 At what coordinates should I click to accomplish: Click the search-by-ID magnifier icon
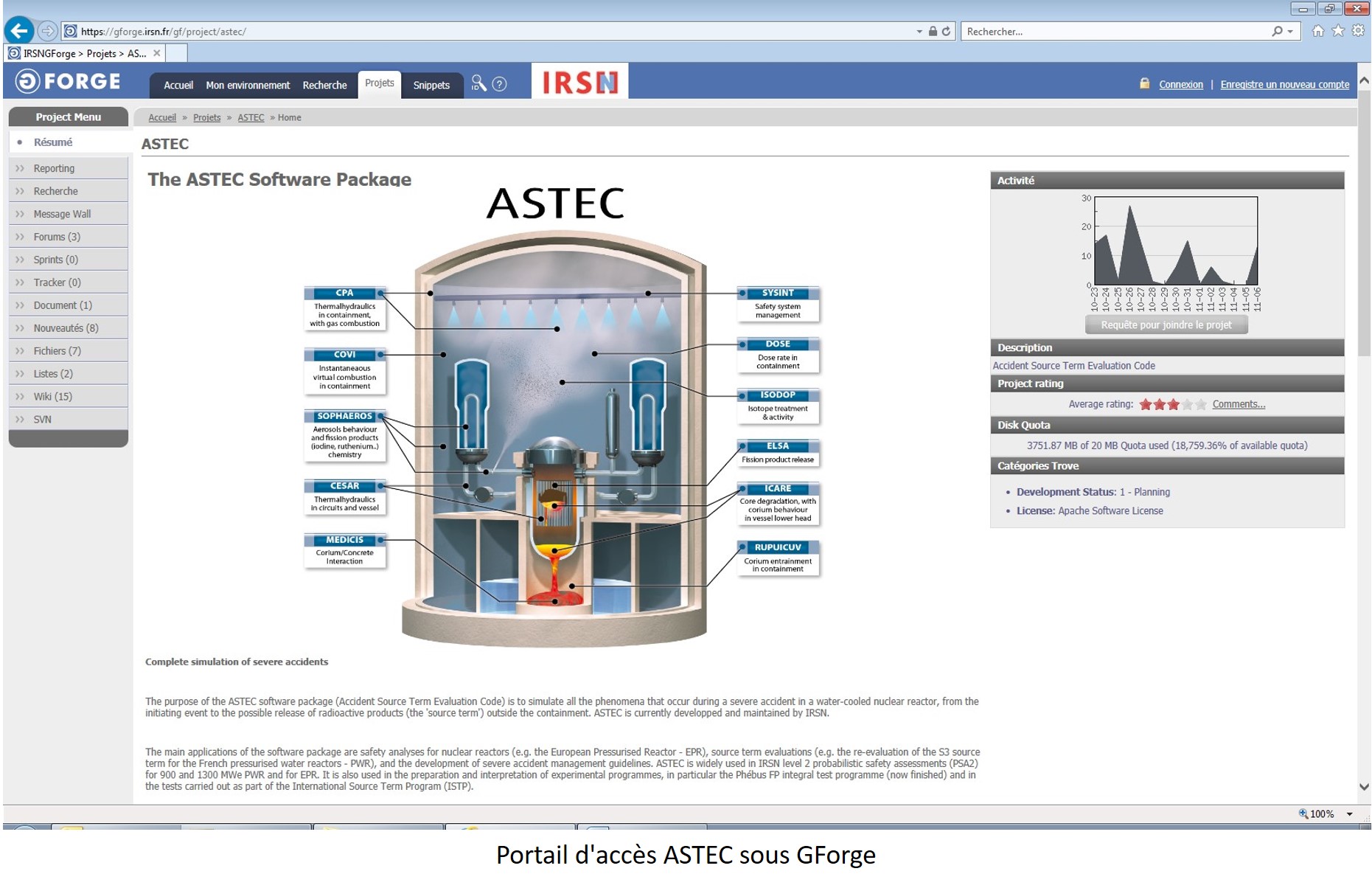pos(478,83)
